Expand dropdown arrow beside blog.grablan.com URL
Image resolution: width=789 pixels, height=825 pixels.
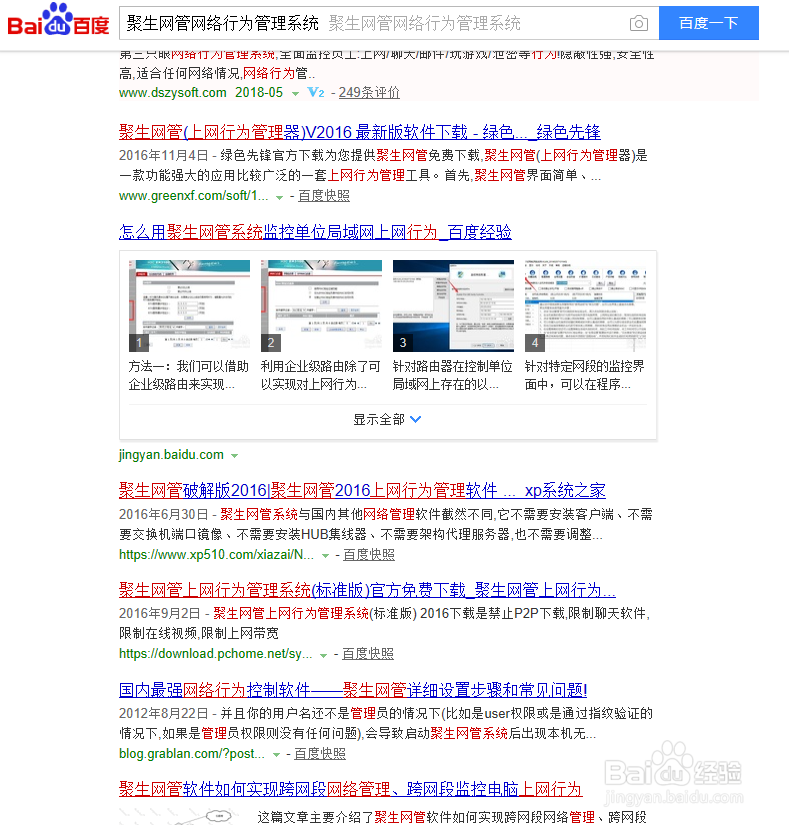coord(276,756)
